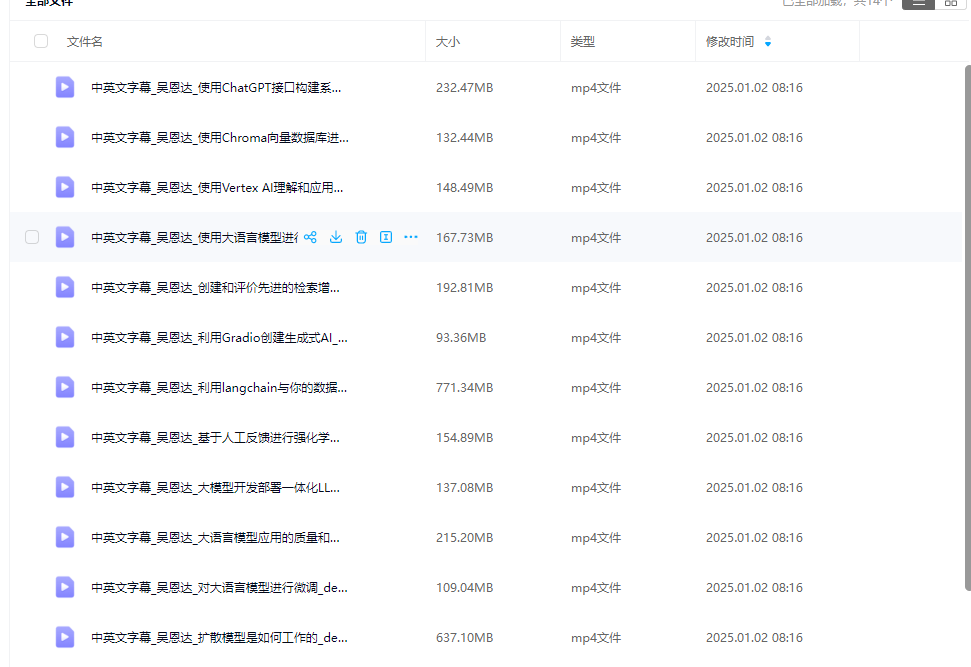Switch to list view icon at top right
Viewport: 971px width, 667px height.
[x=918, y=3]
